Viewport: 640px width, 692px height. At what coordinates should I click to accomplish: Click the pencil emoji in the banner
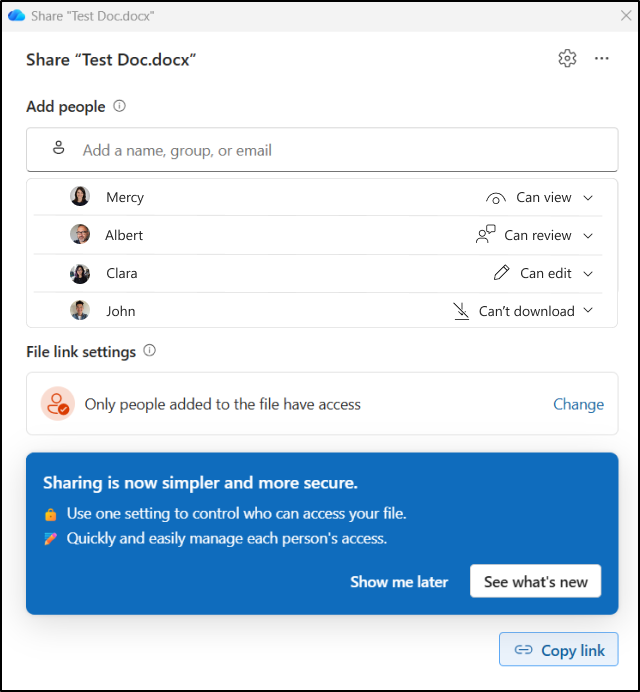click(x=50, y=539)
